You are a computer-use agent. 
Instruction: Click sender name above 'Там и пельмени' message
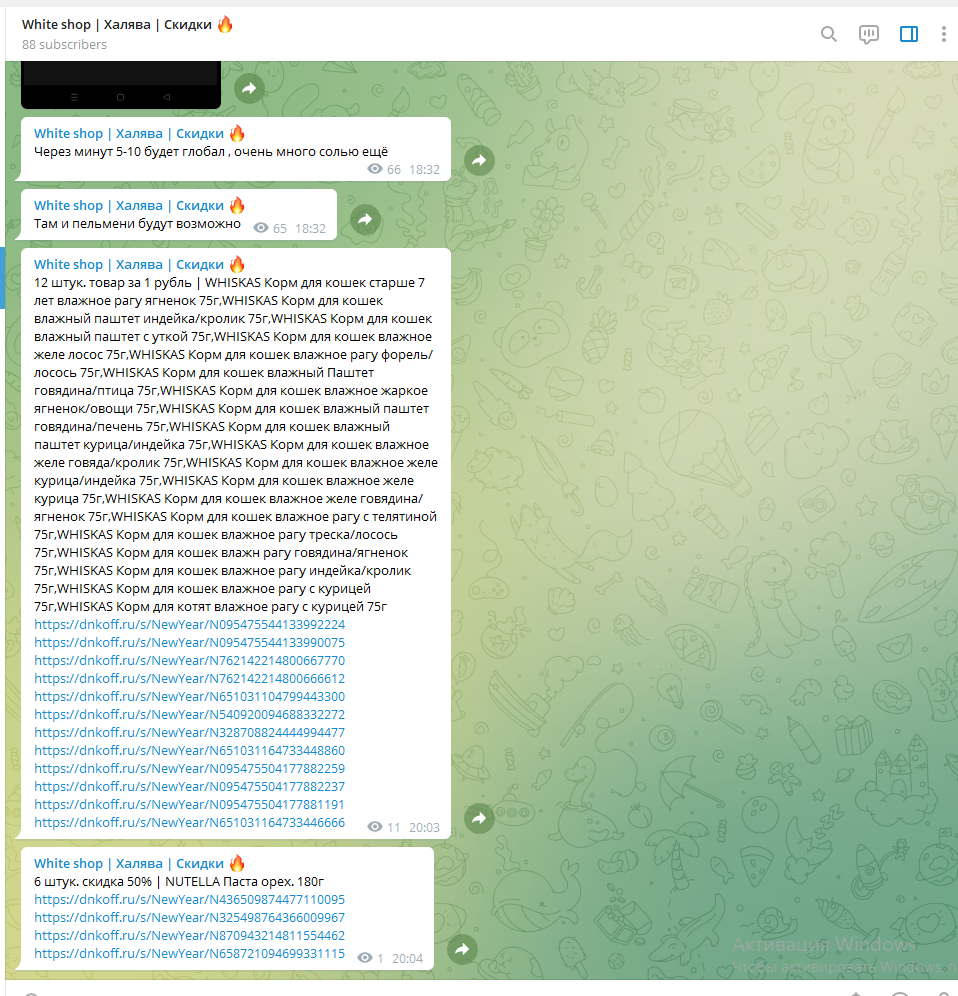[139, 205]
